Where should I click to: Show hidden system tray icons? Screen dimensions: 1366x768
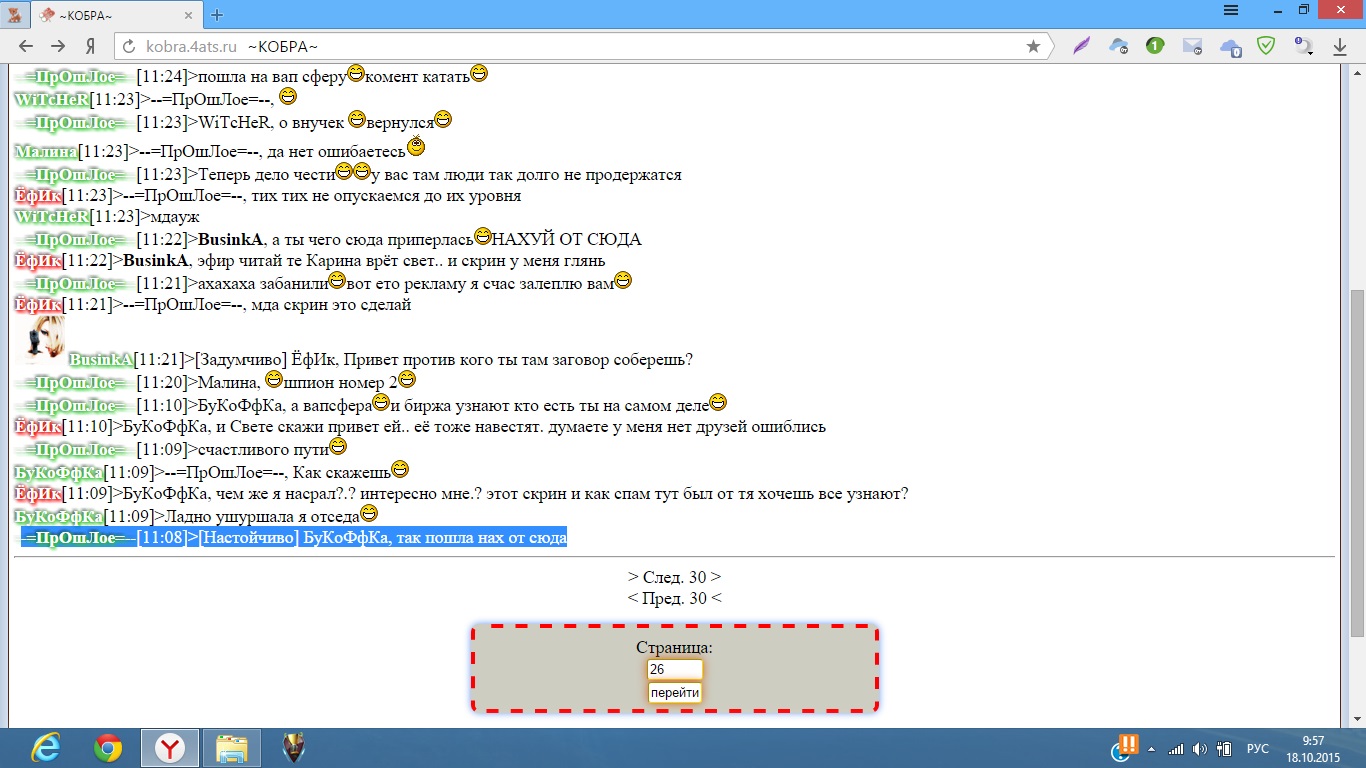click(x=1151, y=749)
